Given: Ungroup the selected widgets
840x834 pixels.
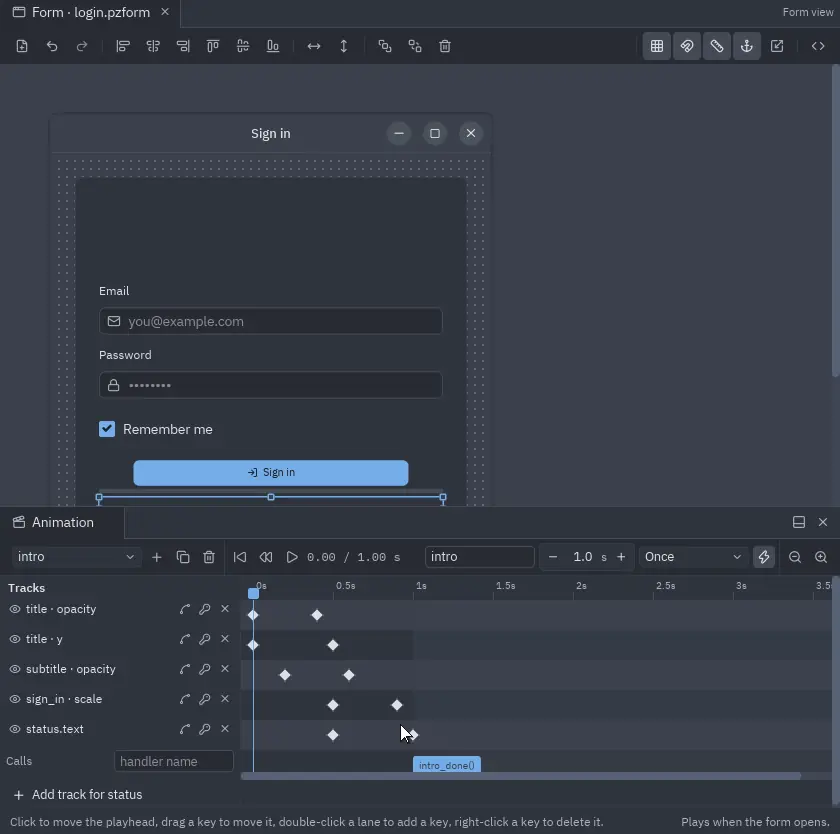Looking at the screenshot, I should [x=415, y=46].
